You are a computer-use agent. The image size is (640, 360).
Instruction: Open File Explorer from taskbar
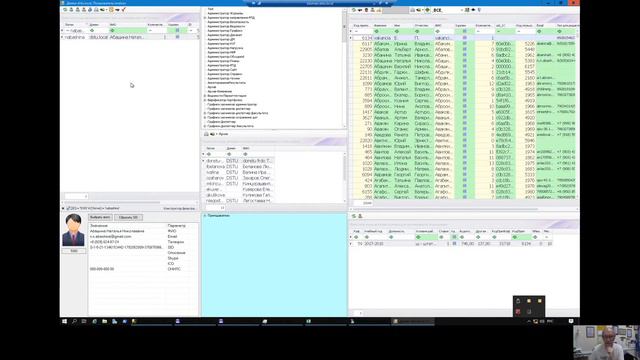104,322
